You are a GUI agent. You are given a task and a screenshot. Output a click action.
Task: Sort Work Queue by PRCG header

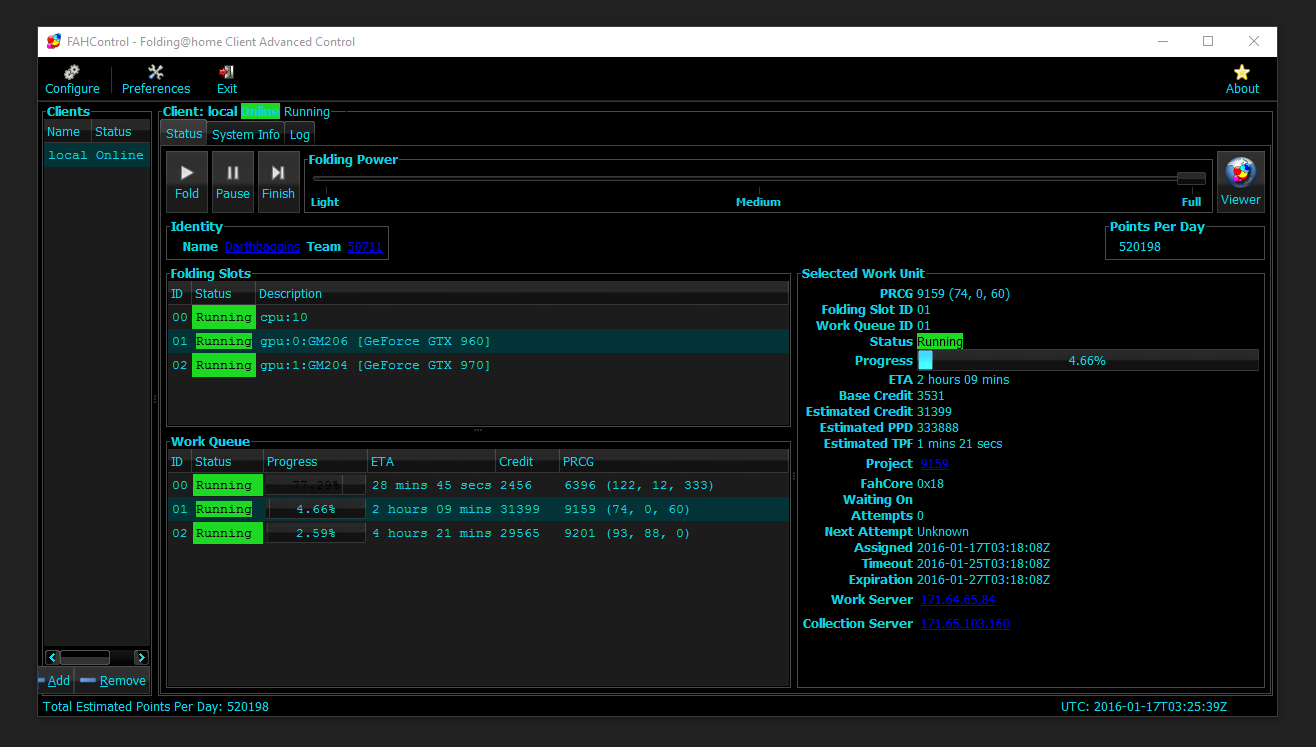click(x=674, y=461)
